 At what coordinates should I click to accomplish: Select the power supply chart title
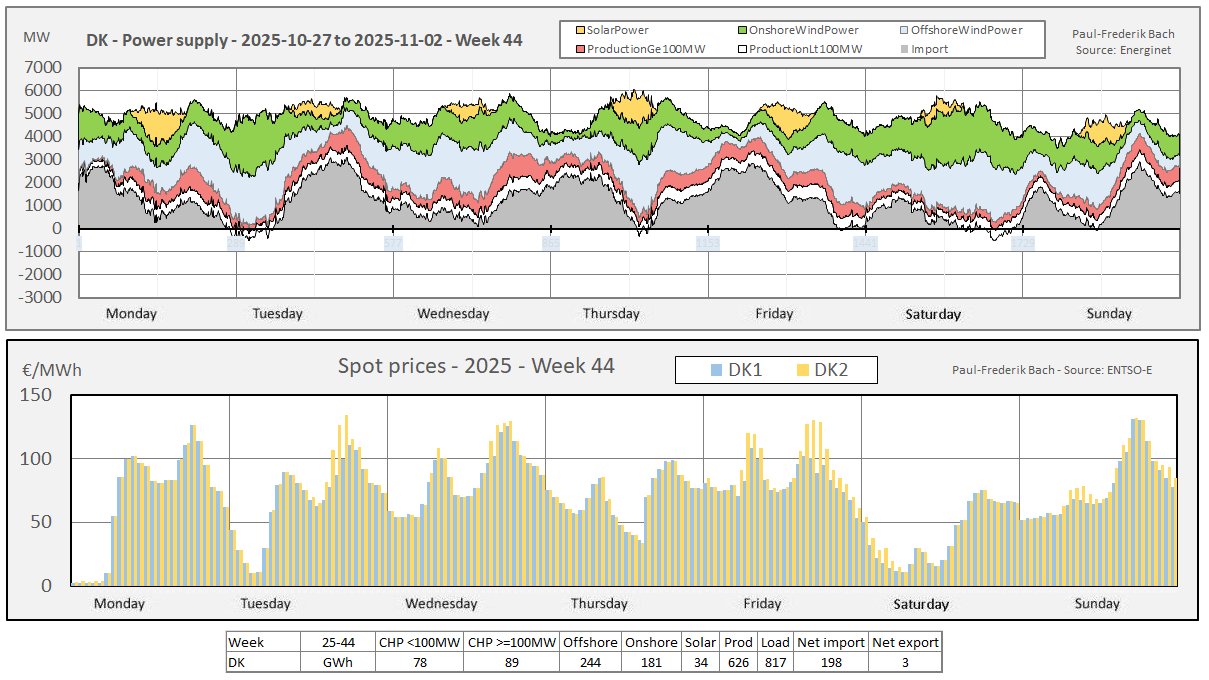tap(303, 41)
